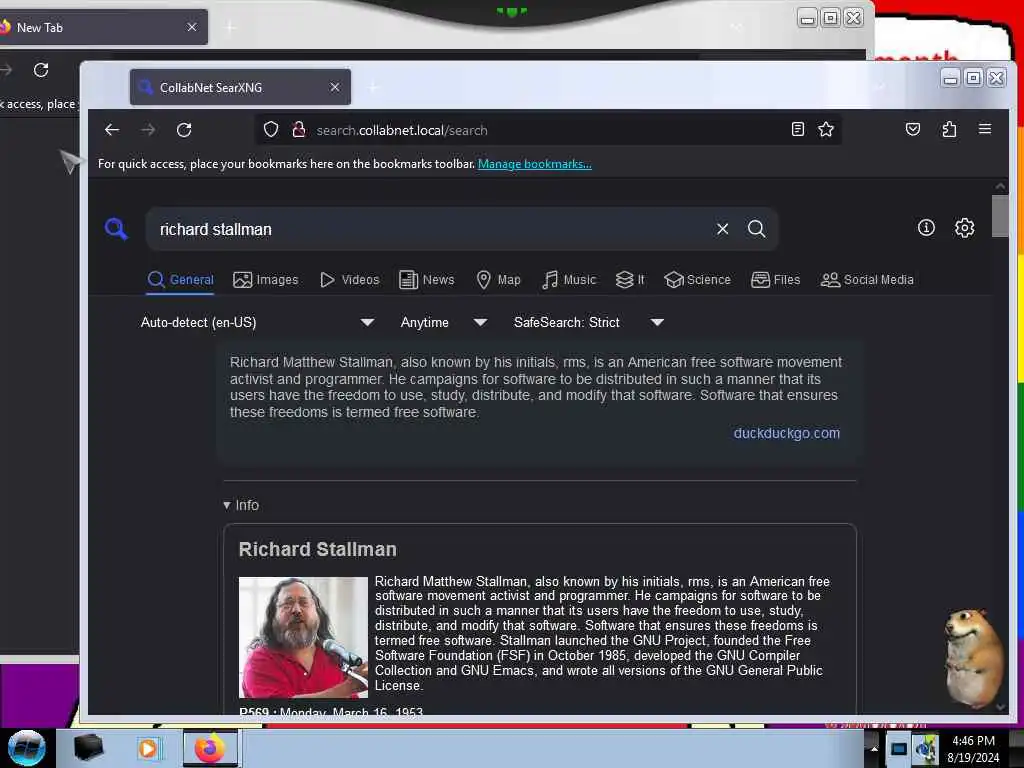The height and width of the screenshot is (768, 1024).
Task: Switch to the News category
Action: (x=426, y=280)
